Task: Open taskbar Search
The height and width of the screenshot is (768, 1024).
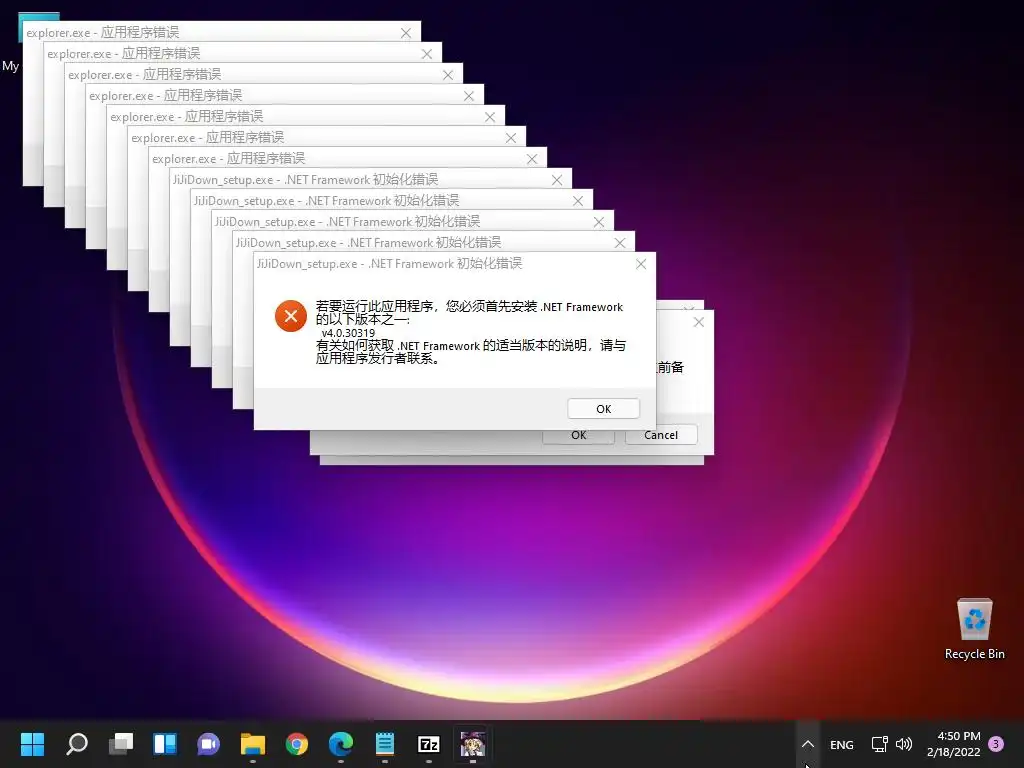Action: tap(77, 744)
